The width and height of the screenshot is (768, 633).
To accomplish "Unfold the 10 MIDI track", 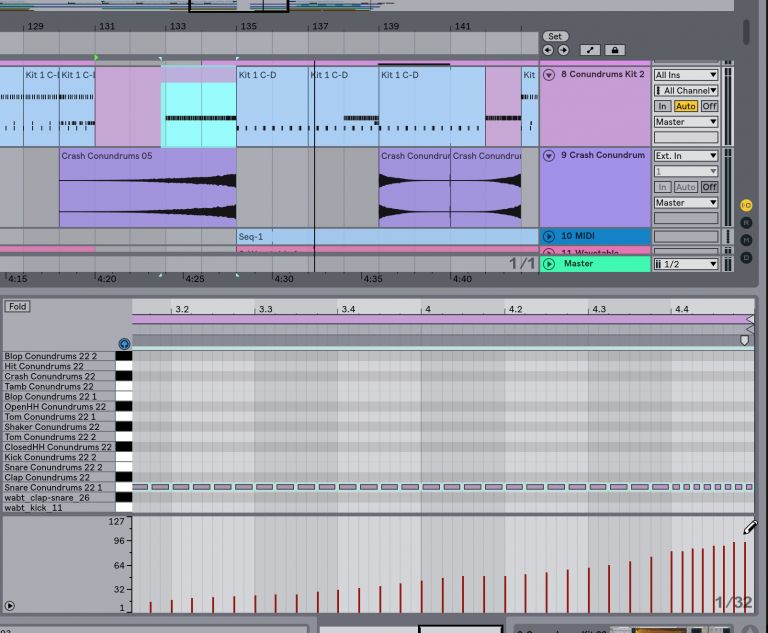I will pos(549,236).
